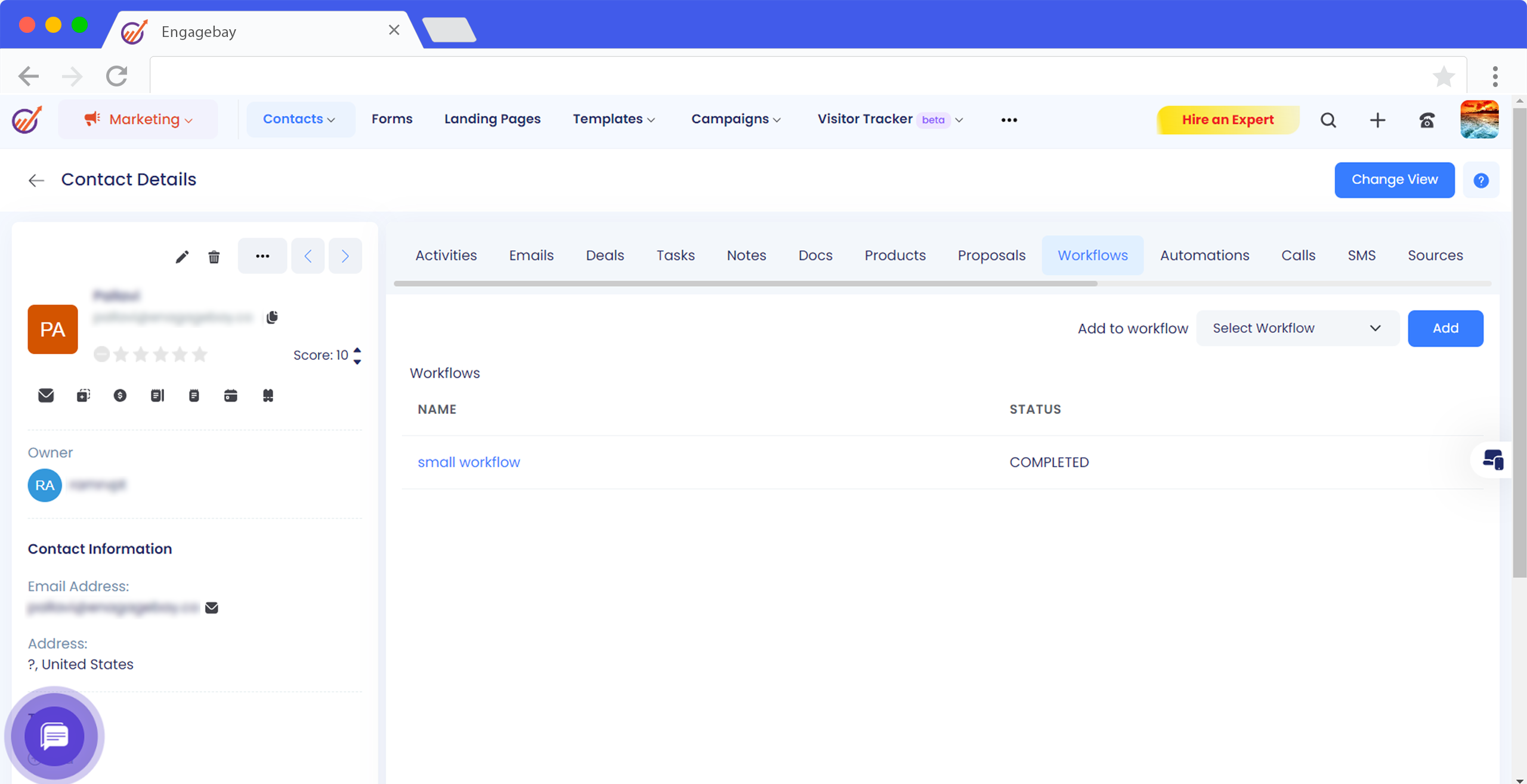The image size is (1527, 784).
Task: Switch to the Activities tab
Action: tap(446, 255)
